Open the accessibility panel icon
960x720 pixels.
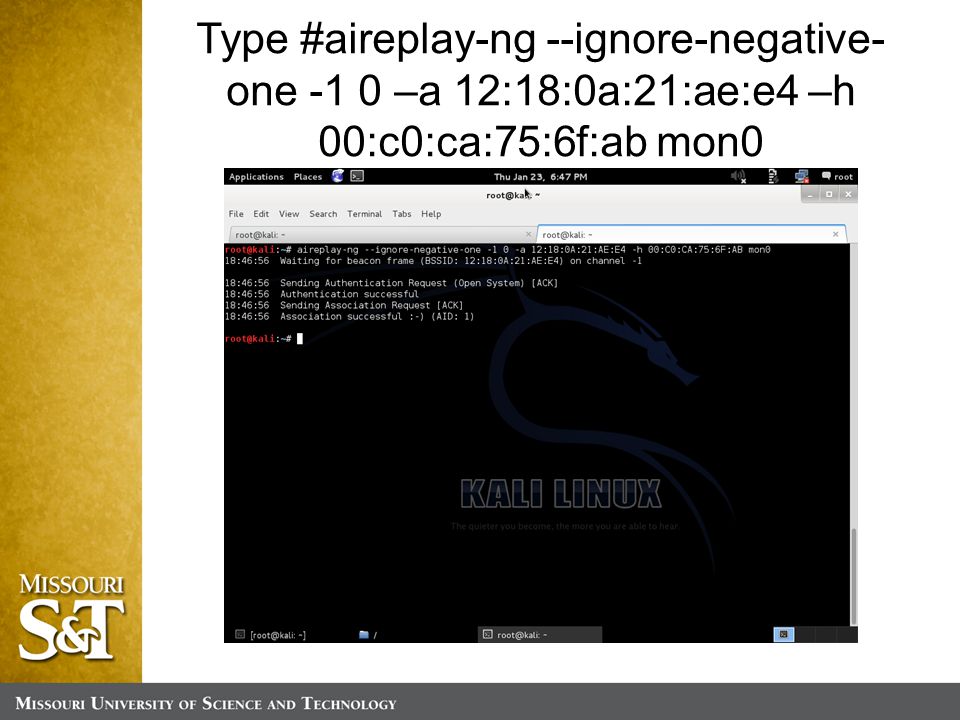coord(773,176)
